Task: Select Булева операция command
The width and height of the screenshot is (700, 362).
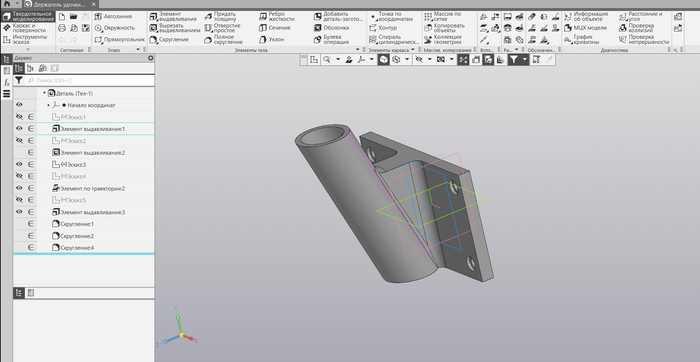Action: [x=331, y=39]
